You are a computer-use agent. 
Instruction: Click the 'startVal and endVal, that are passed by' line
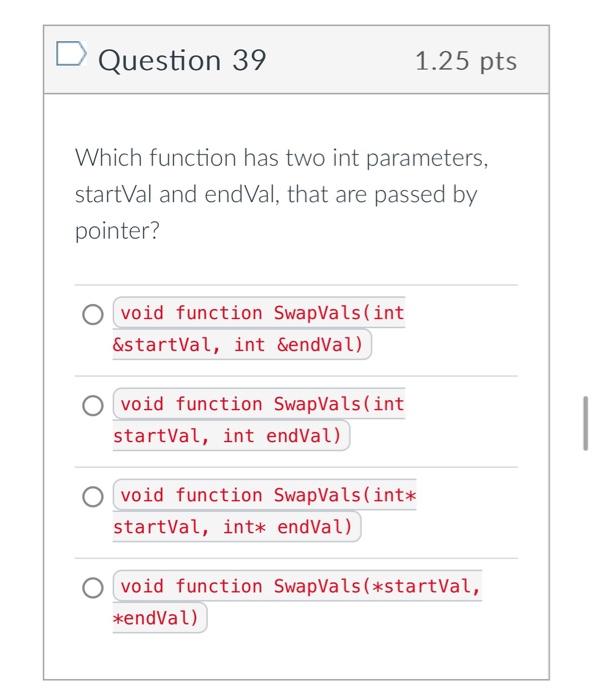(276, 194)
